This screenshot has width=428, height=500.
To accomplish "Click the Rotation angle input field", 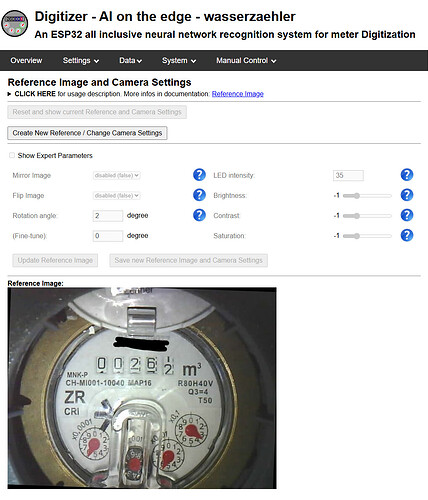I will point(108,216).
